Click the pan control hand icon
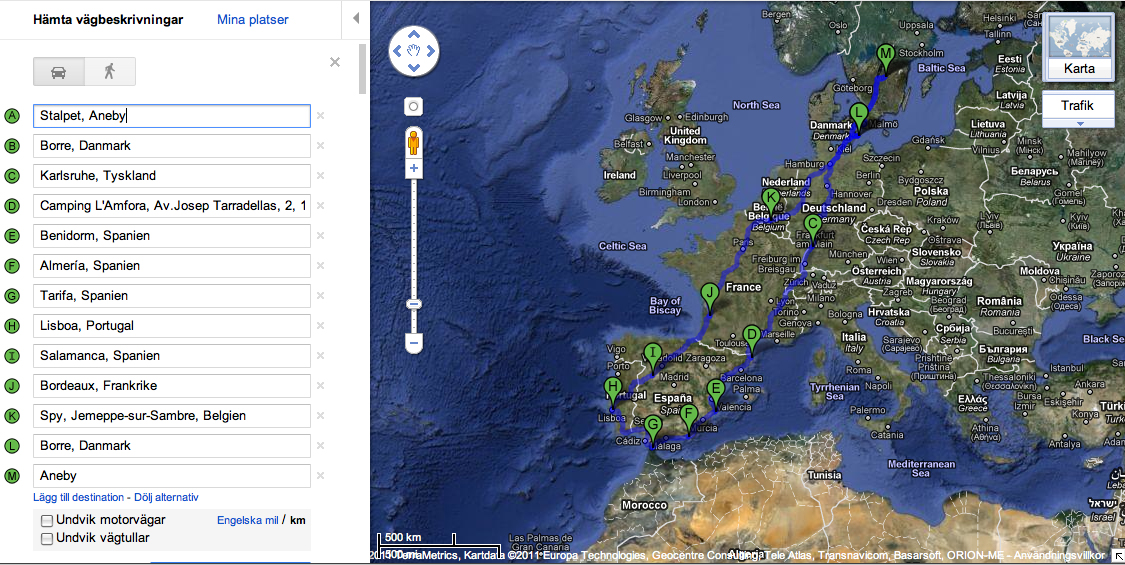Viewport: 1125px width, 565px height. coord(413,50)
